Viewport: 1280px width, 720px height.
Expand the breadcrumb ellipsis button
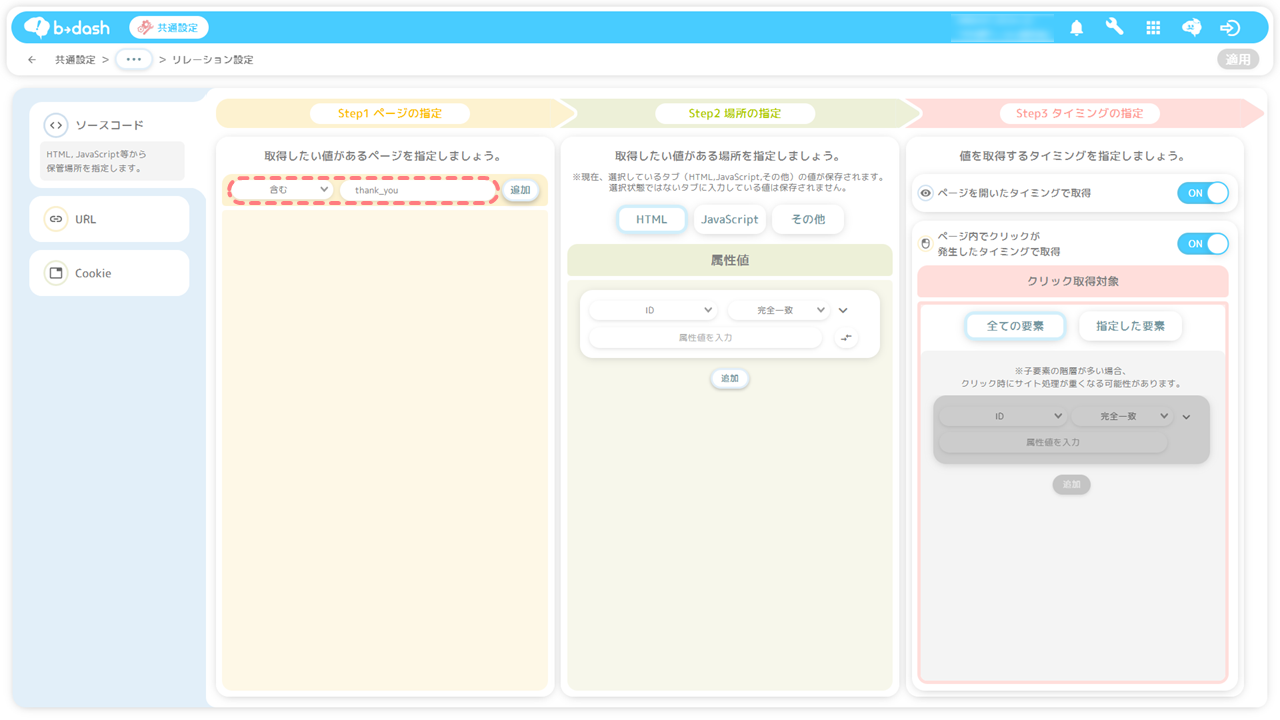134,60
